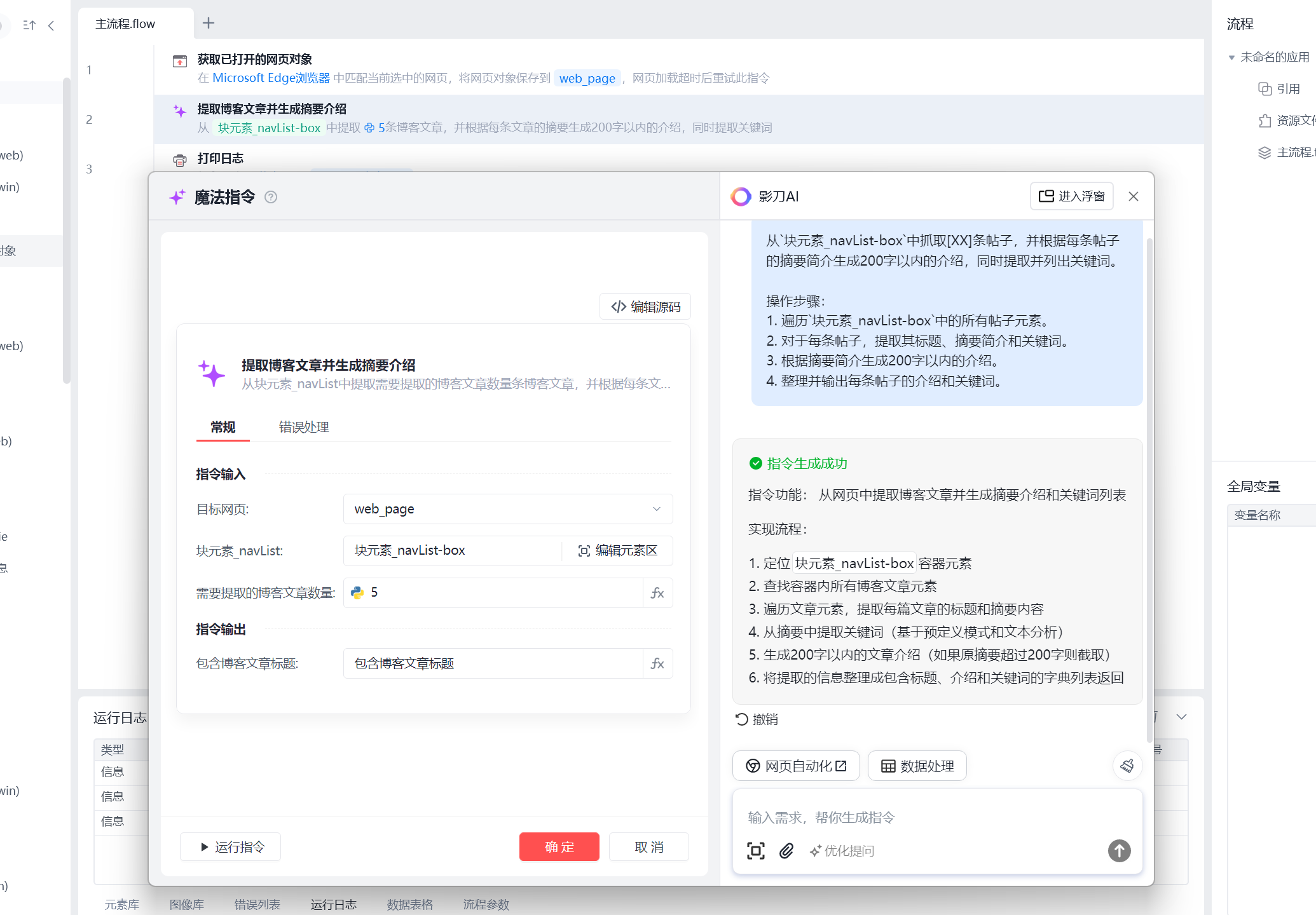Add a new flow tab with plus

(x=209, y=24)
